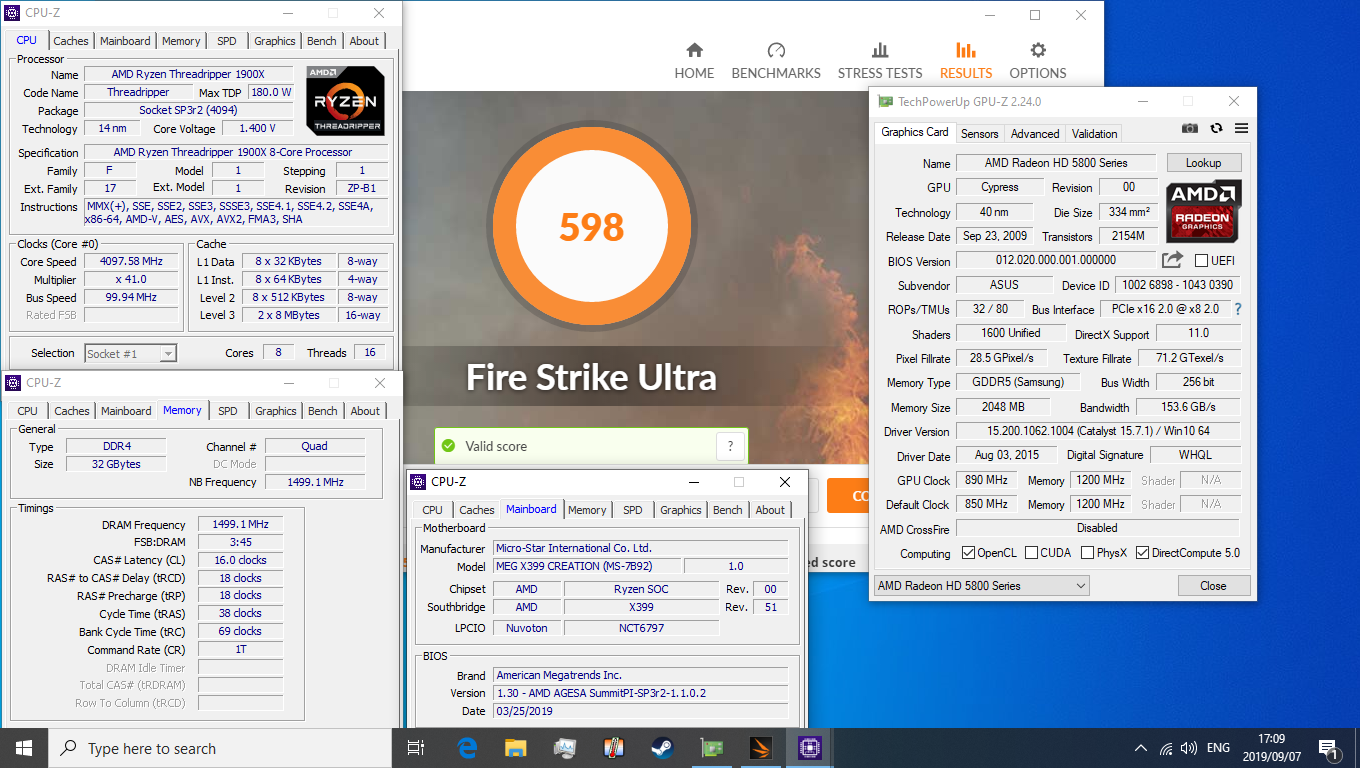The height and width of the screenshot is (768, 1360).
Task: Click the question mark beside Valid score
Action: [x=730, y=446]
